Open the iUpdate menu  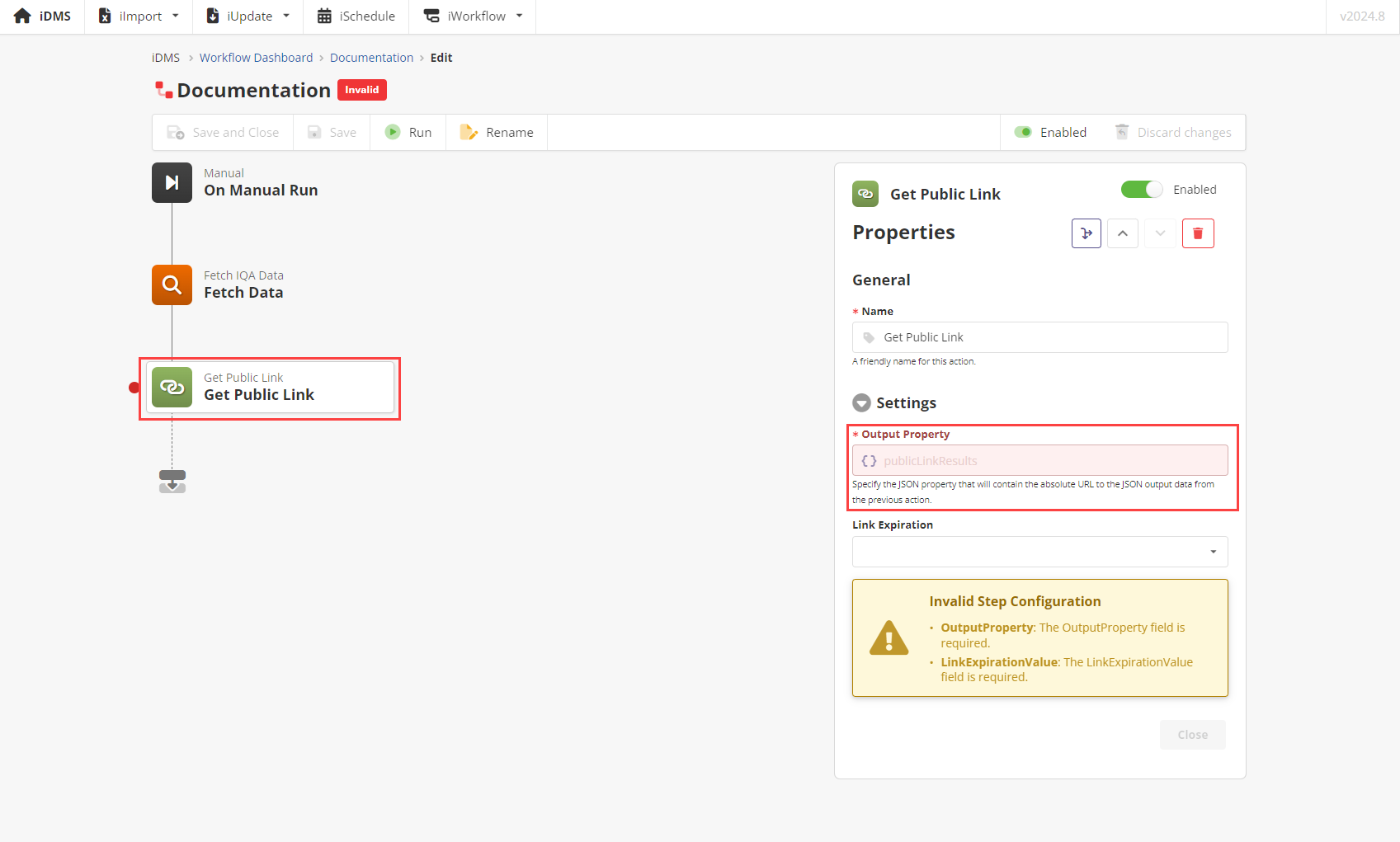pyautogui.click(x=248, y=16)
